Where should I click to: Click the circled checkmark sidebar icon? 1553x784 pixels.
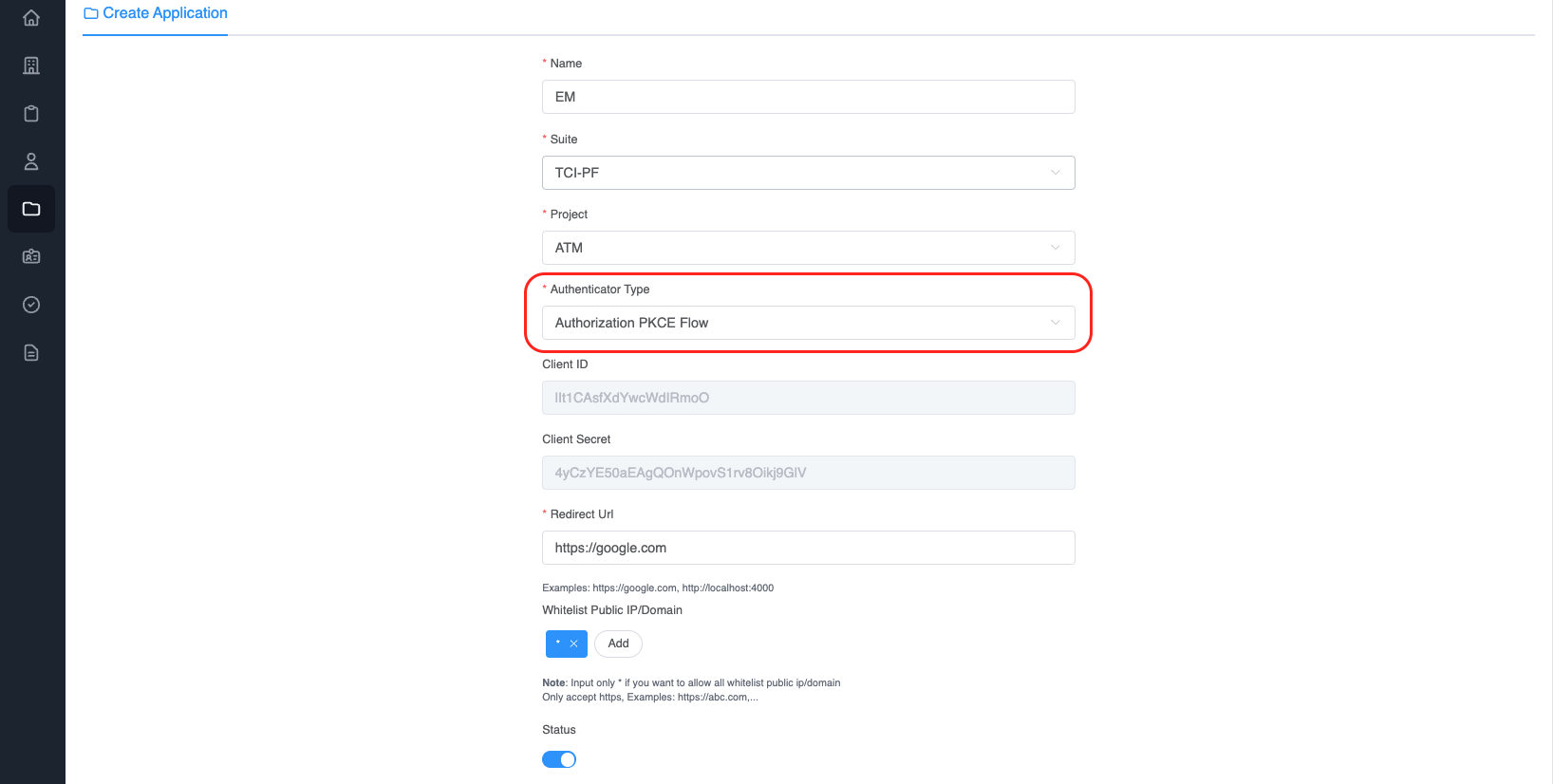tap(31, 305)
